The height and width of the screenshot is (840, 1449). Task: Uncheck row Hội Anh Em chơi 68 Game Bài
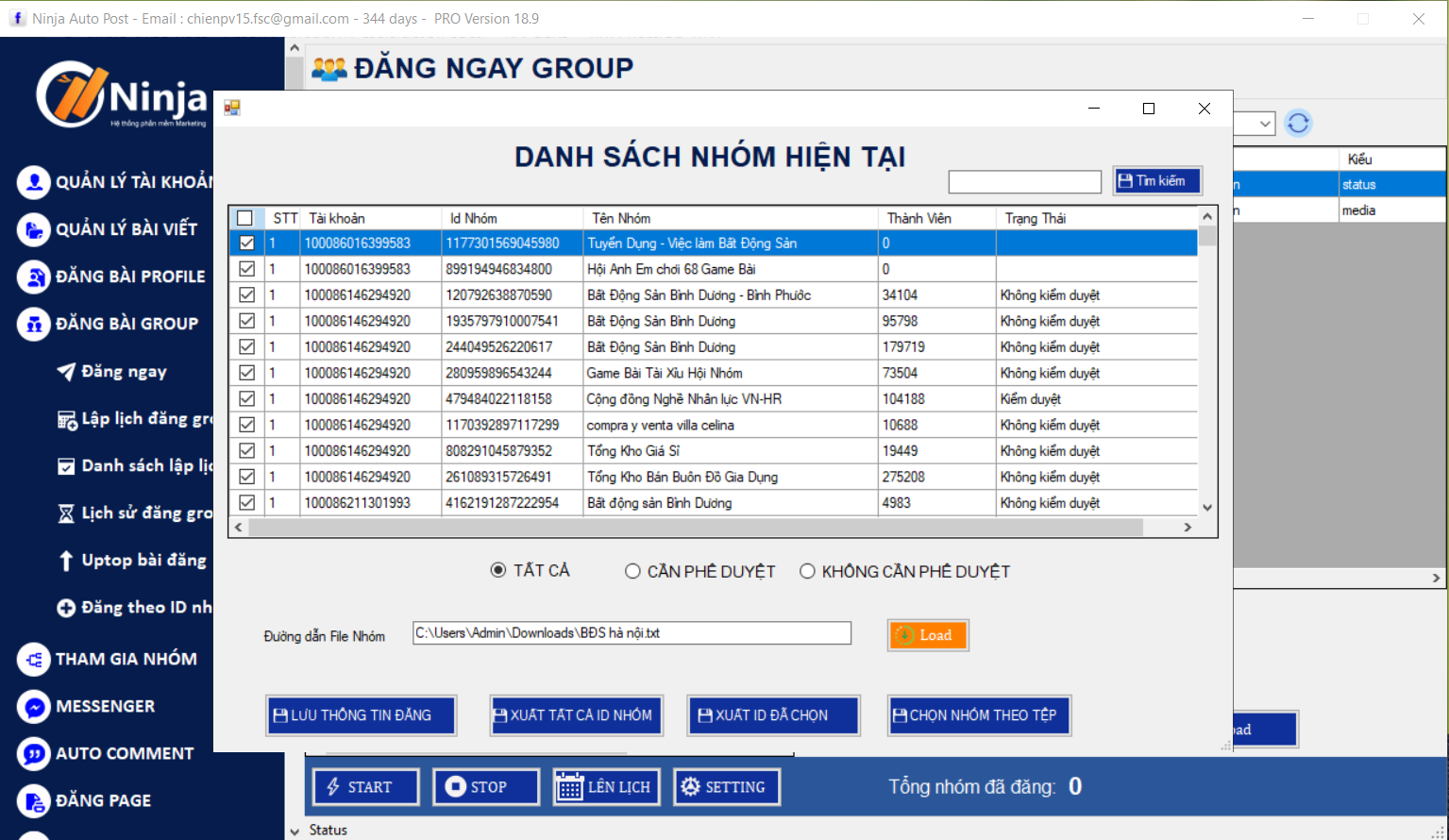246,269
